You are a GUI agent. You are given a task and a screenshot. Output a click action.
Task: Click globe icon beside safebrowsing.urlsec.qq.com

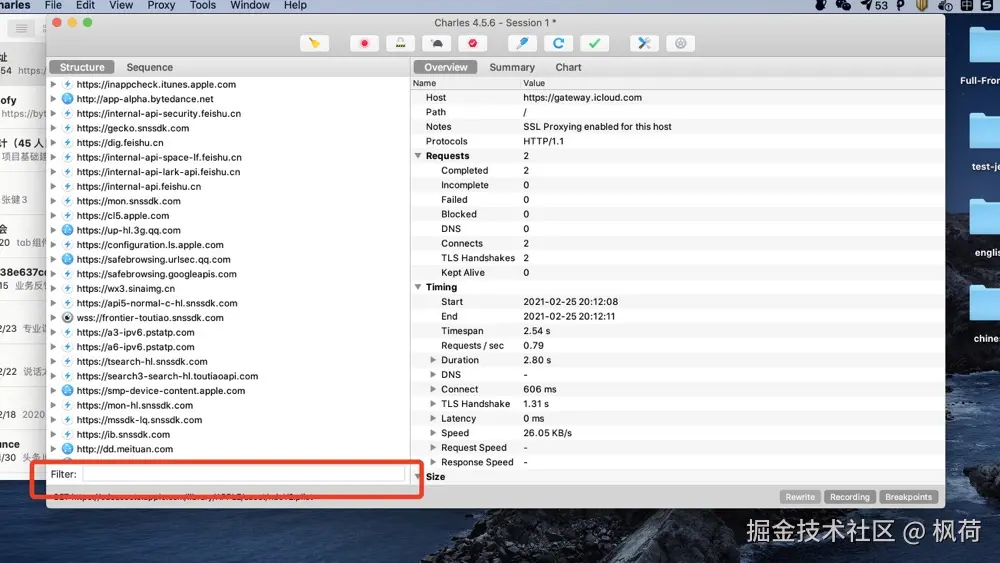click(x=67, y=260)
